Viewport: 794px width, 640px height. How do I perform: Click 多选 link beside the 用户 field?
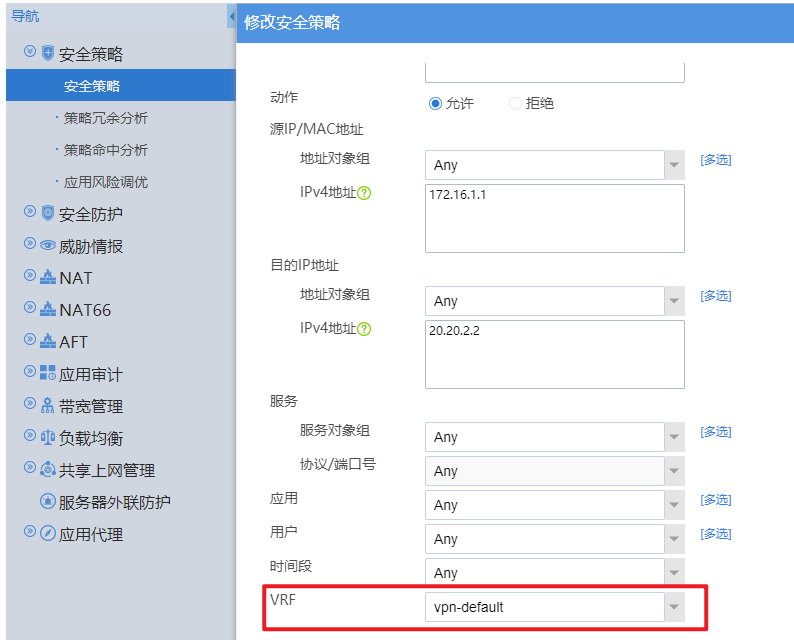point(715,534)
